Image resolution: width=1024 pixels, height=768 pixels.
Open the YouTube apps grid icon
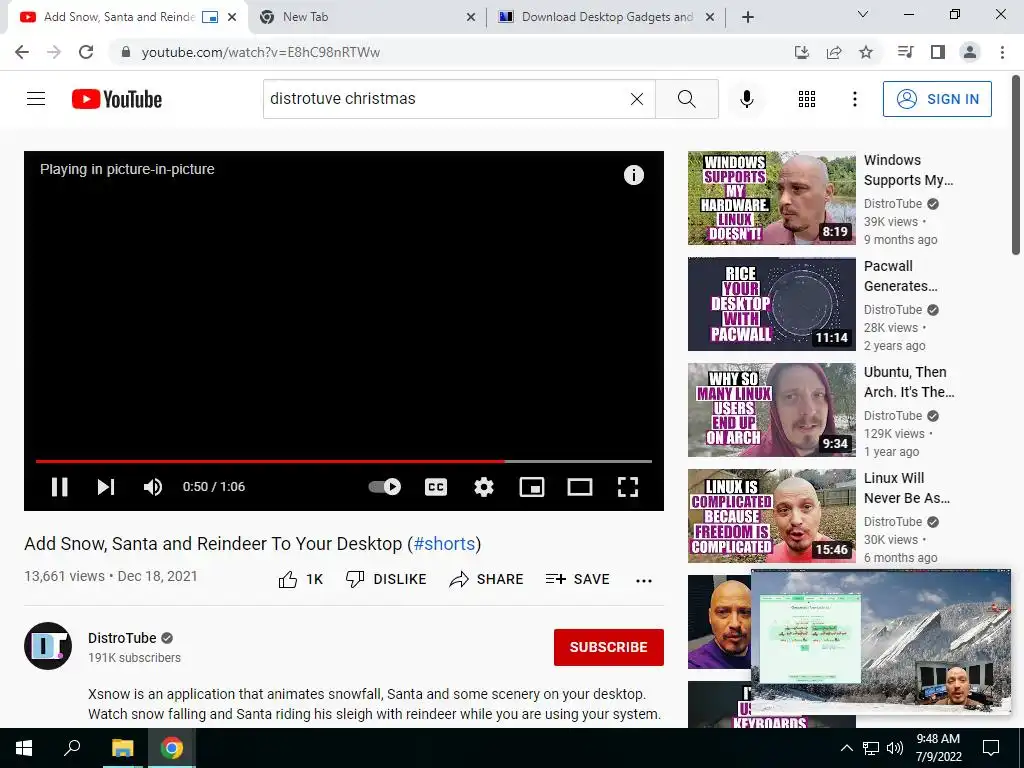[807, 99]
